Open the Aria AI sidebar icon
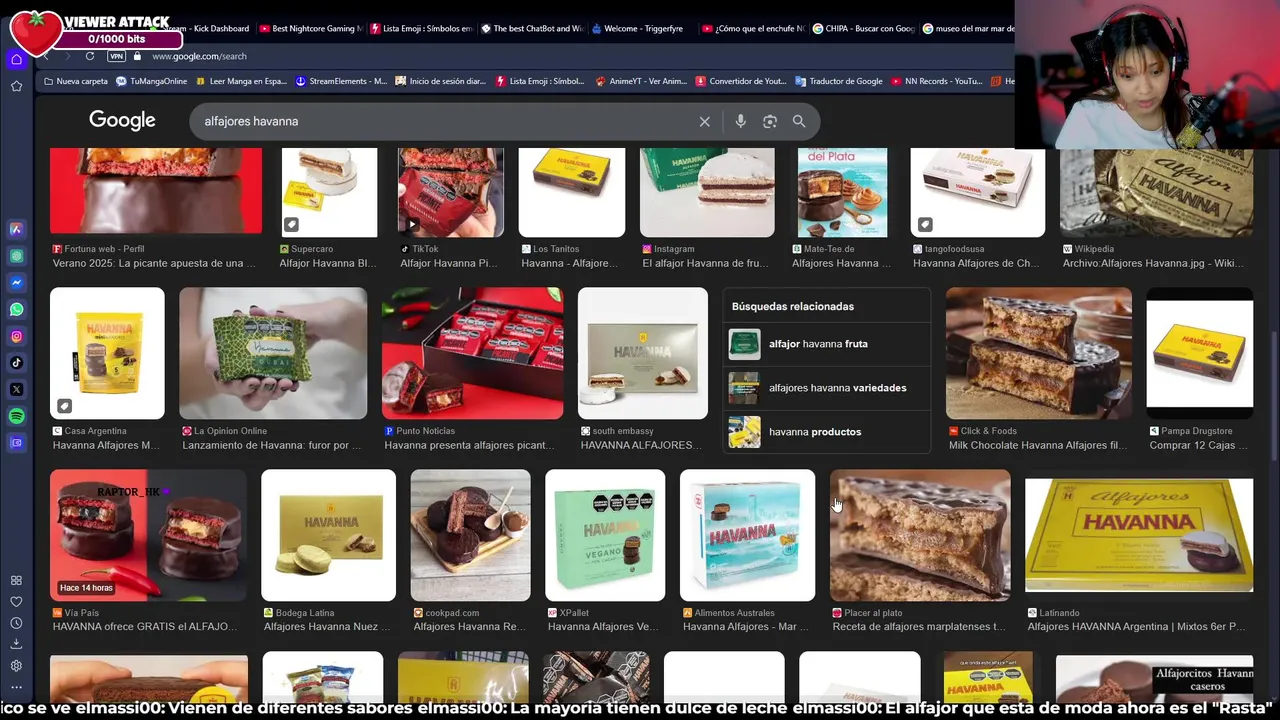 coord(16,229)
